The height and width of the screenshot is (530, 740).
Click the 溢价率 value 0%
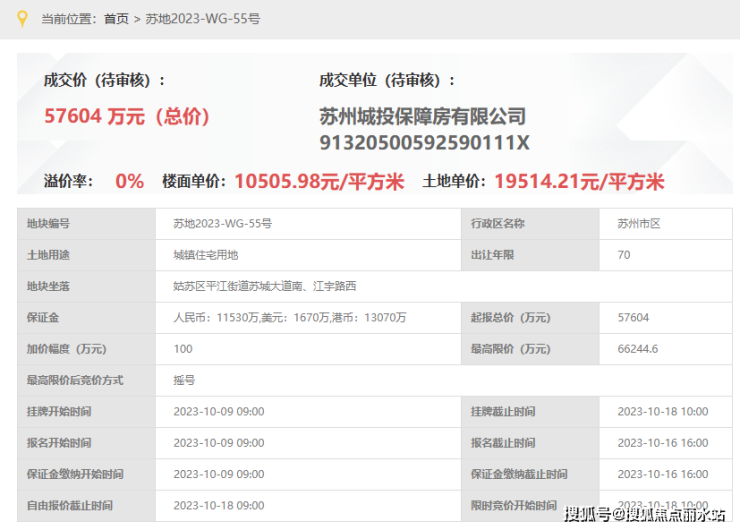pos(130,181)
